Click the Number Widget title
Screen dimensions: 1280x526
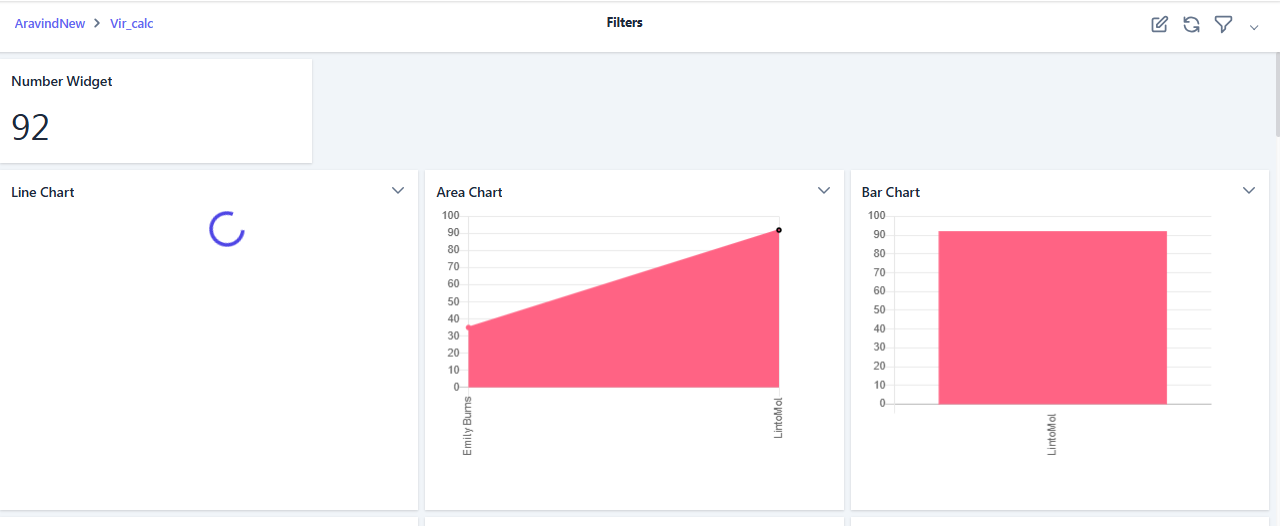pyautogui.click(x=62, y=82)
